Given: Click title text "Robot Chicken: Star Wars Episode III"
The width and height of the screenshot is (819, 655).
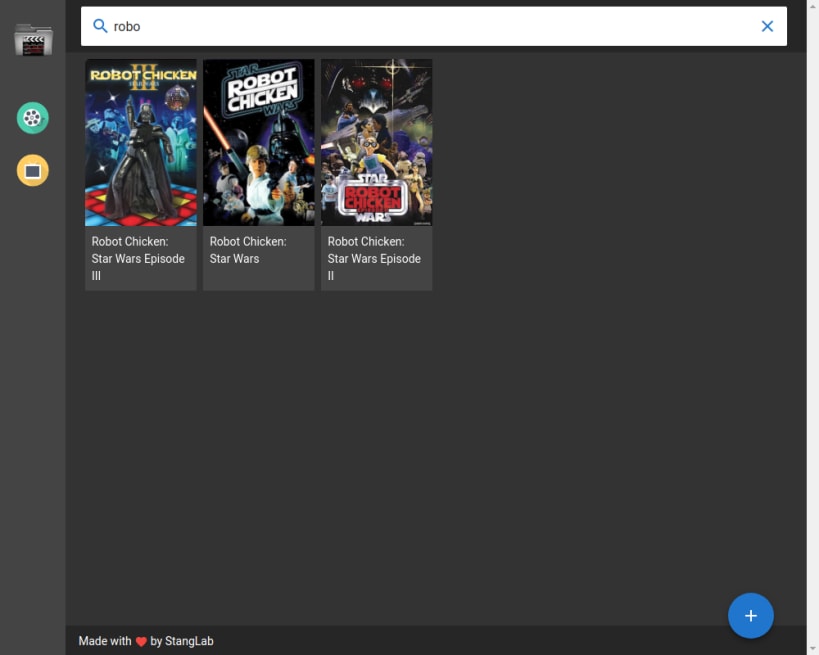Looking at the screenshot, I should point(138,259).
